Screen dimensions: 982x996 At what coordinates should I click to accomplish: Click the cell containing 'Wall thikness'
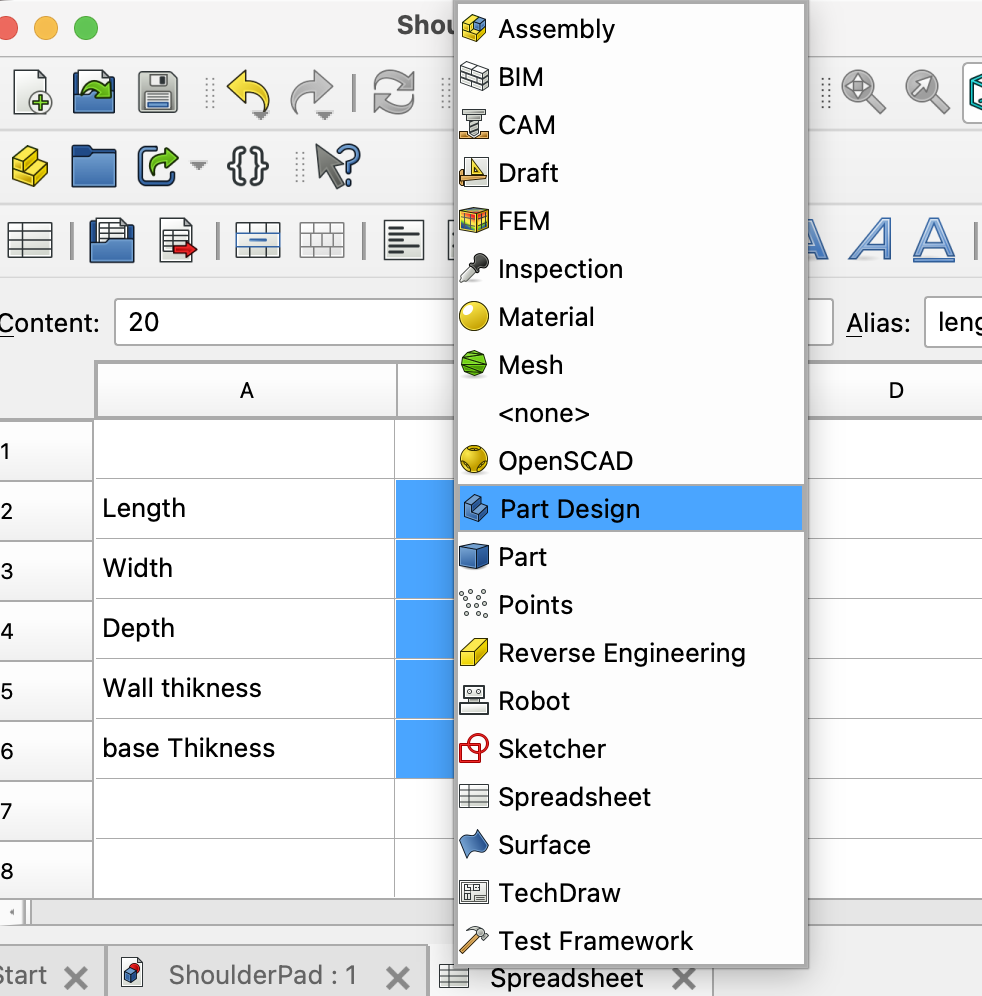point(245,689)
